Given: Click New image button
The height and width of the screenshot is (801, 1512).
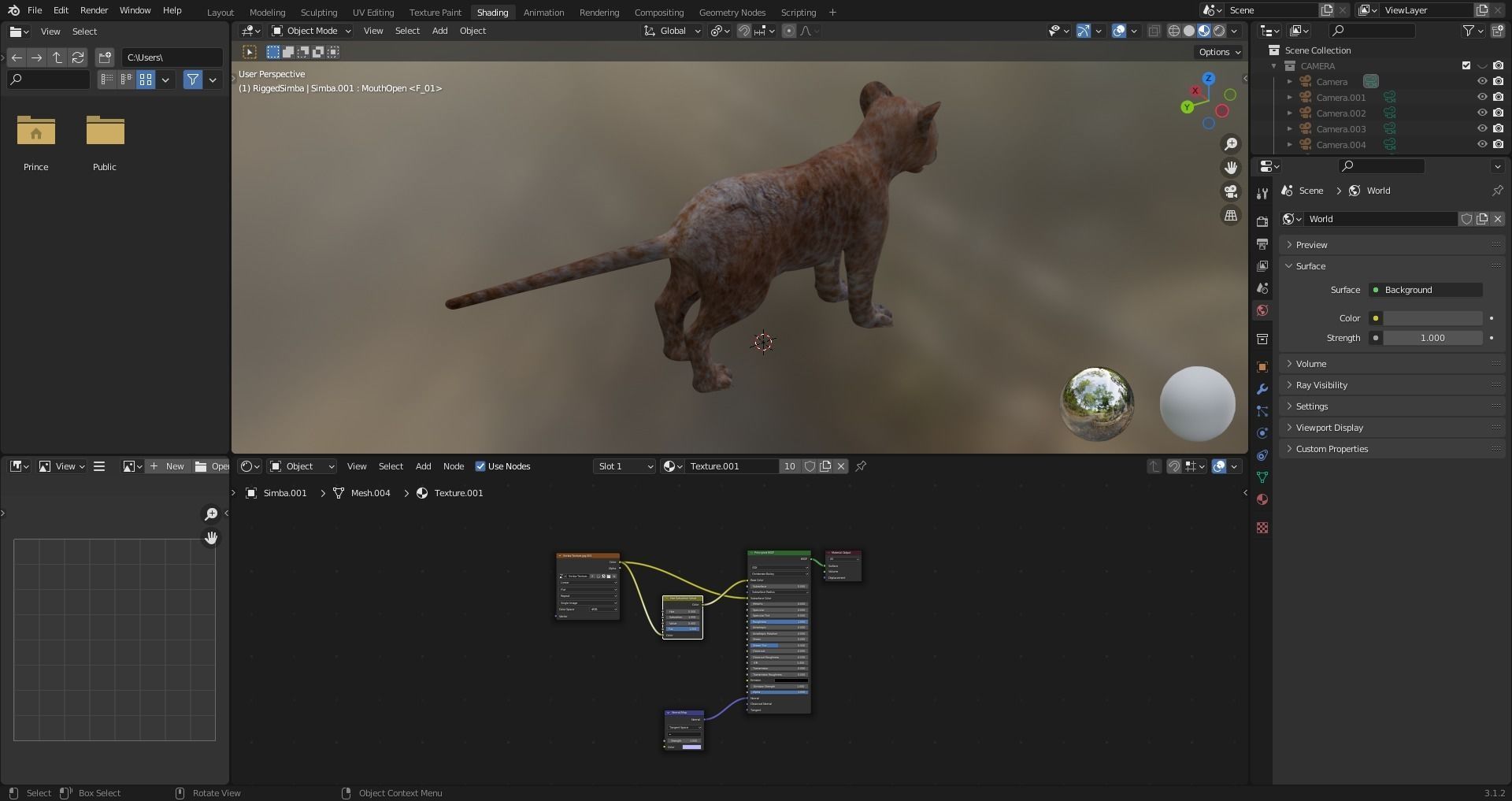Looking at the screenshot, I should tap(168, 466).
